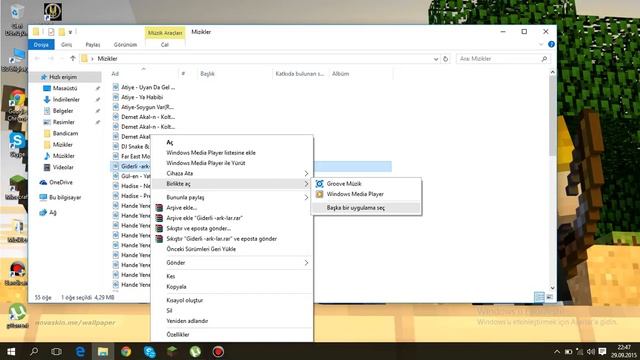This screenshot has height=360, width=640.
Task: Expand the Gönder submenu
Action: point(232,263)
